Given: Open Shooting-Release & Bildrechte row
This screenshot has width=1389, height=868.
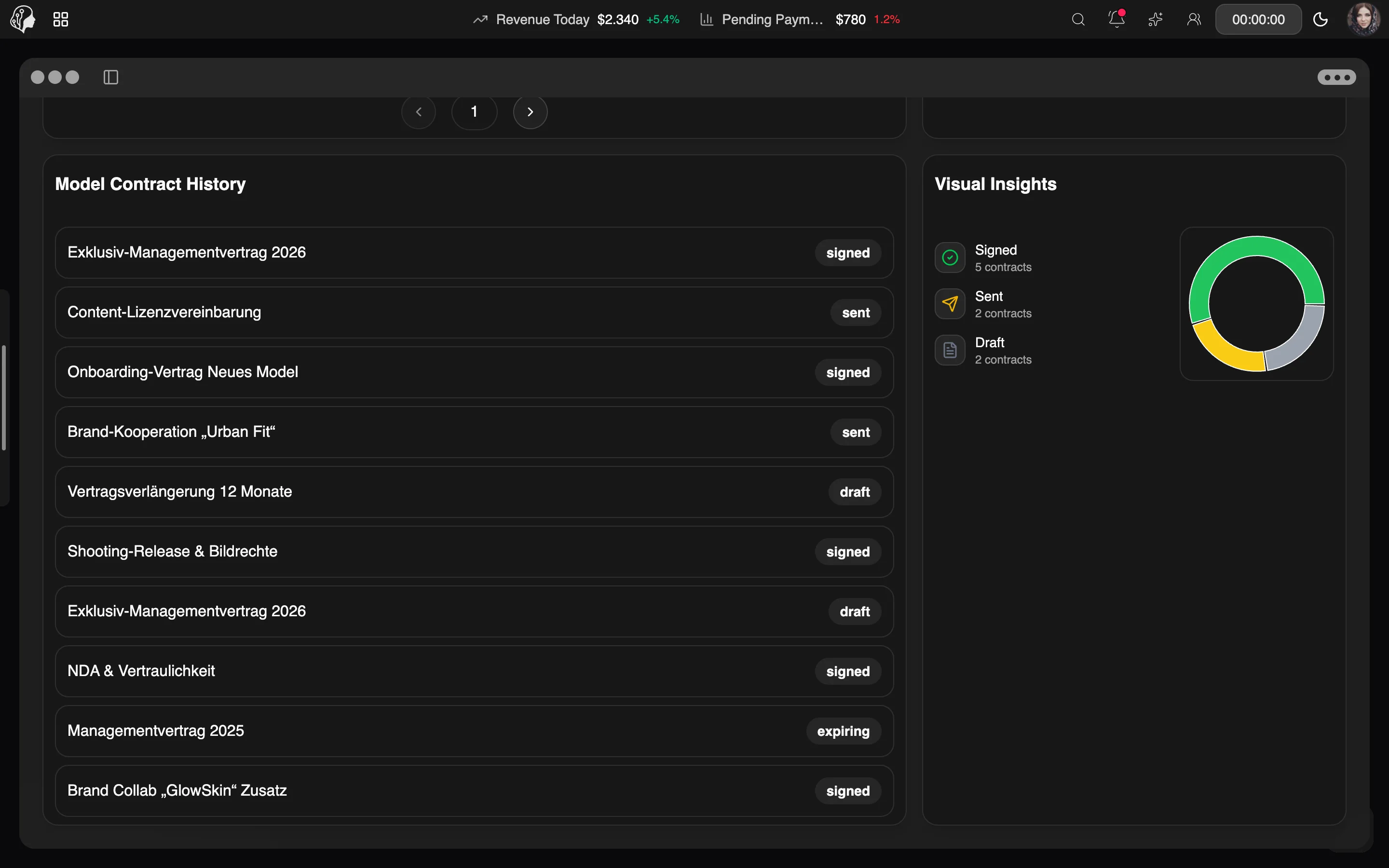Looking at the screenshot, I should coord(474,551).
